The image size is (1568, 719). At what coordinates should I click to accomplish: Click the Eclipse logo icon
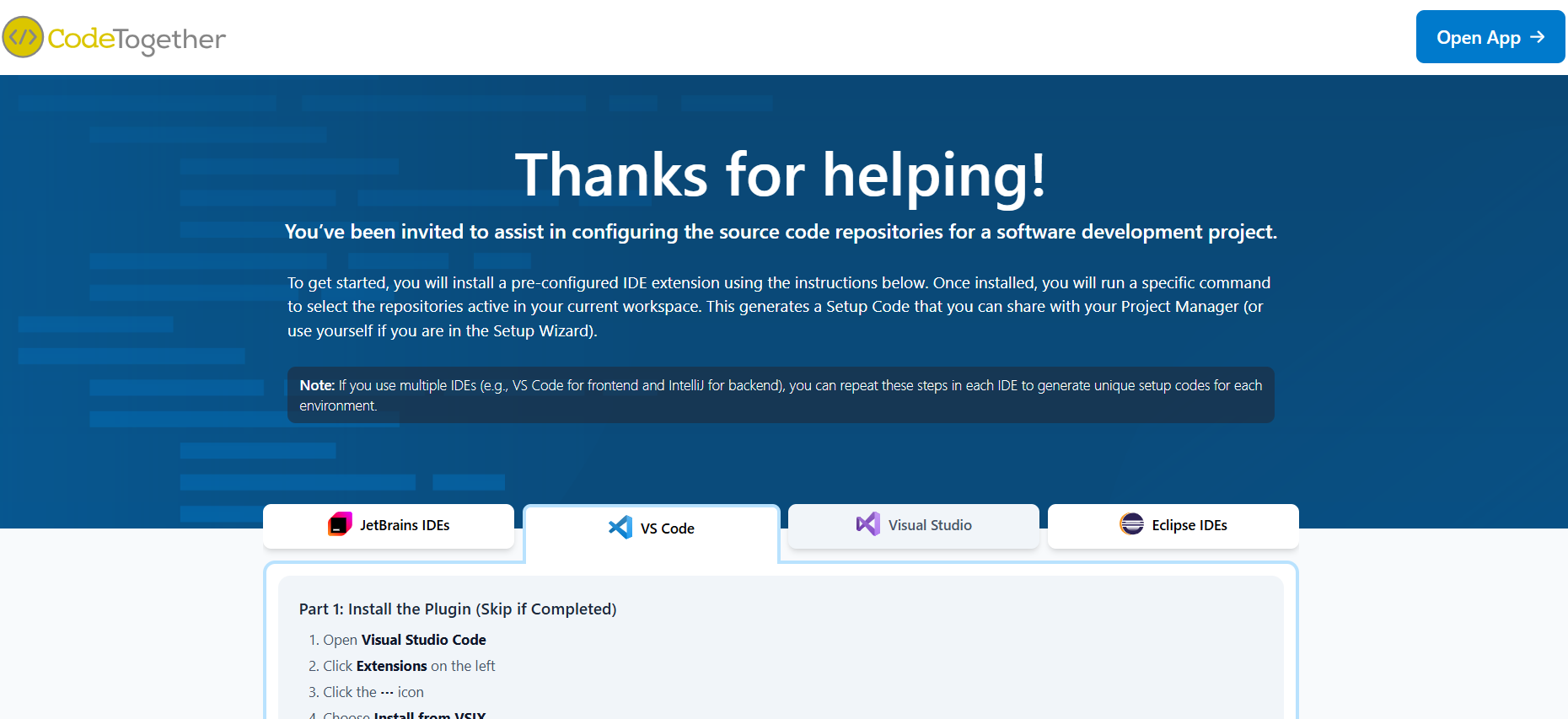point(1132,524)
